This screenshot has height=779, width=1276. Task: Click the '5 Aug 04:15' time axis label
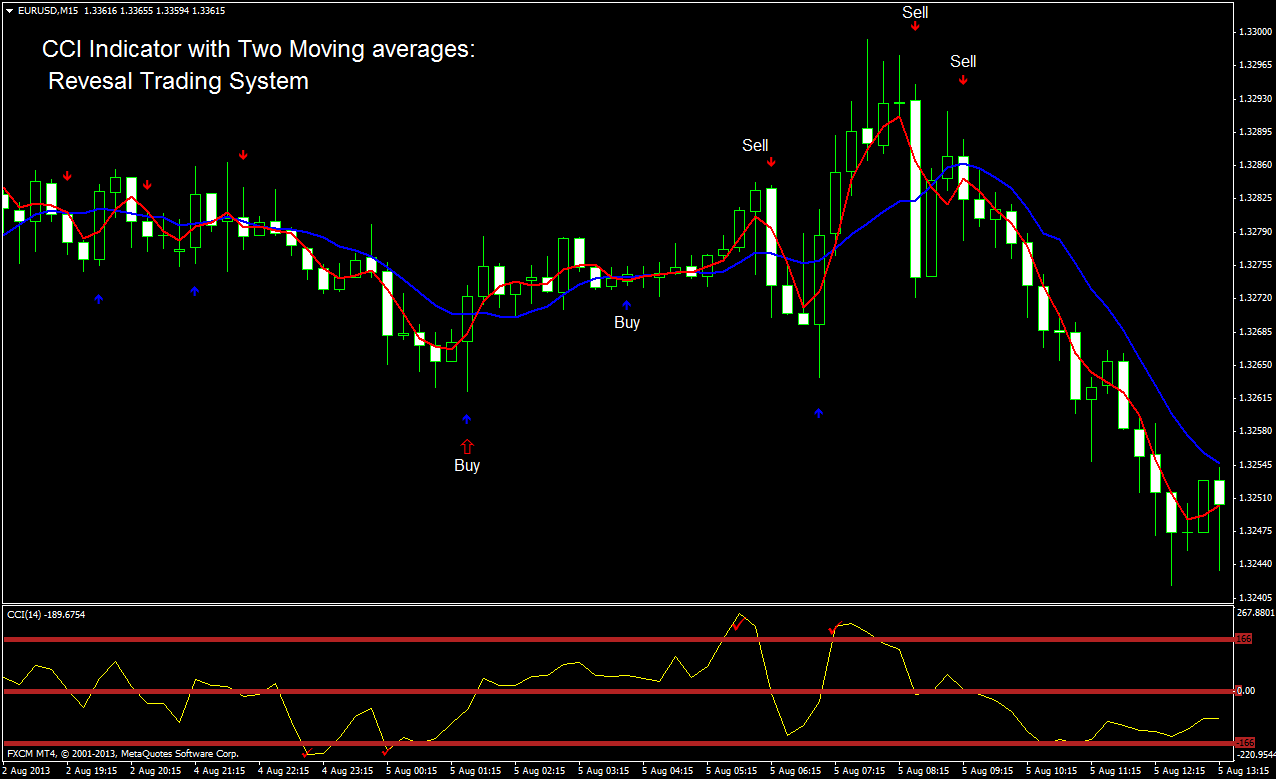(x=669, y=772)
